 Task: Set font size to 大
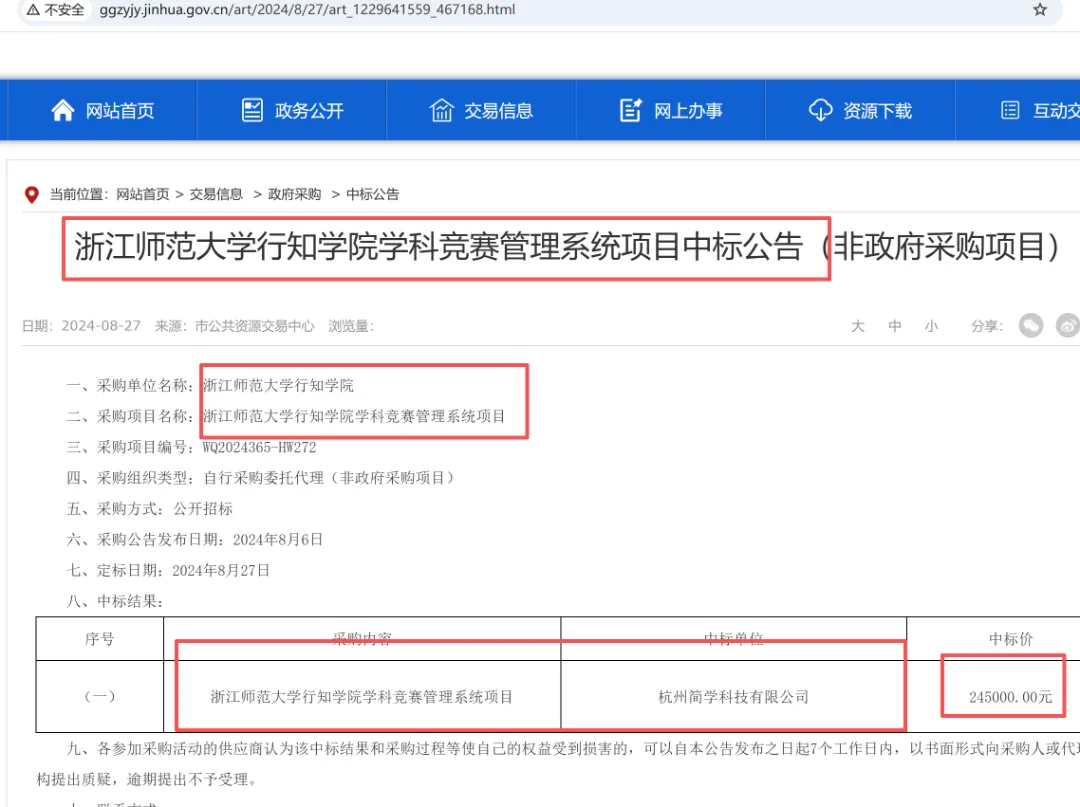tap(858, 326)
